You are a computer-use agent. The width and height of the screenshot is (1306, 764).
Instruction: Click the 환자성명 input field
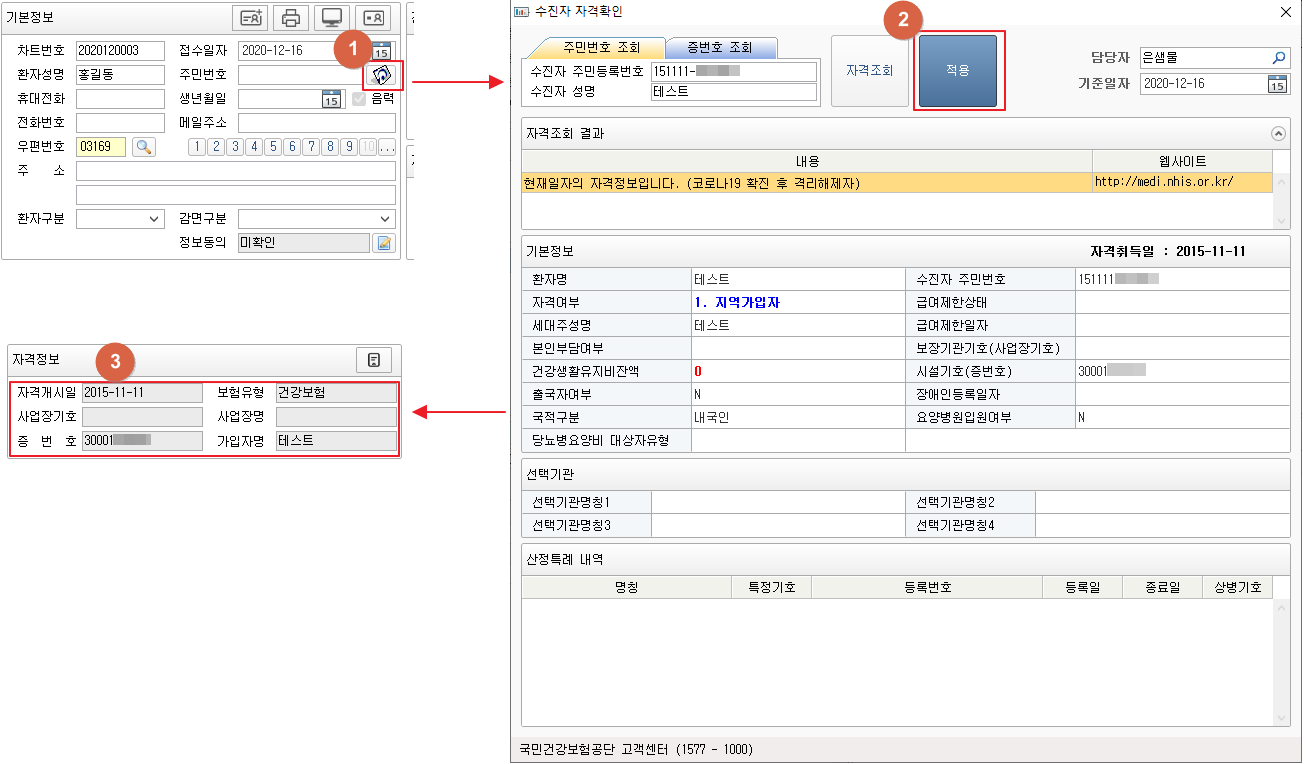pos(120,75)
